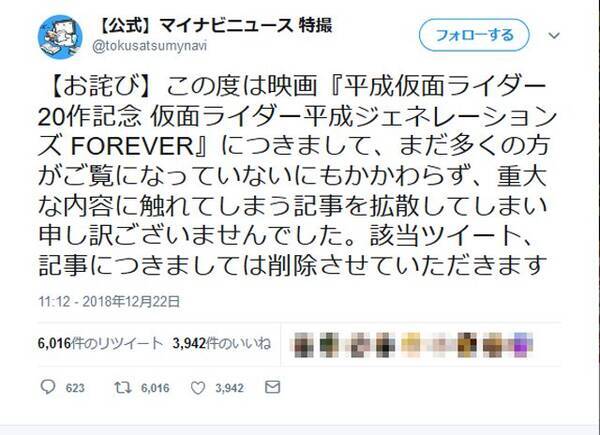
Task: Click the 11:12 - 2018年12月22日 timestamp
Action: pyautogui.click(x=109, y=301)
